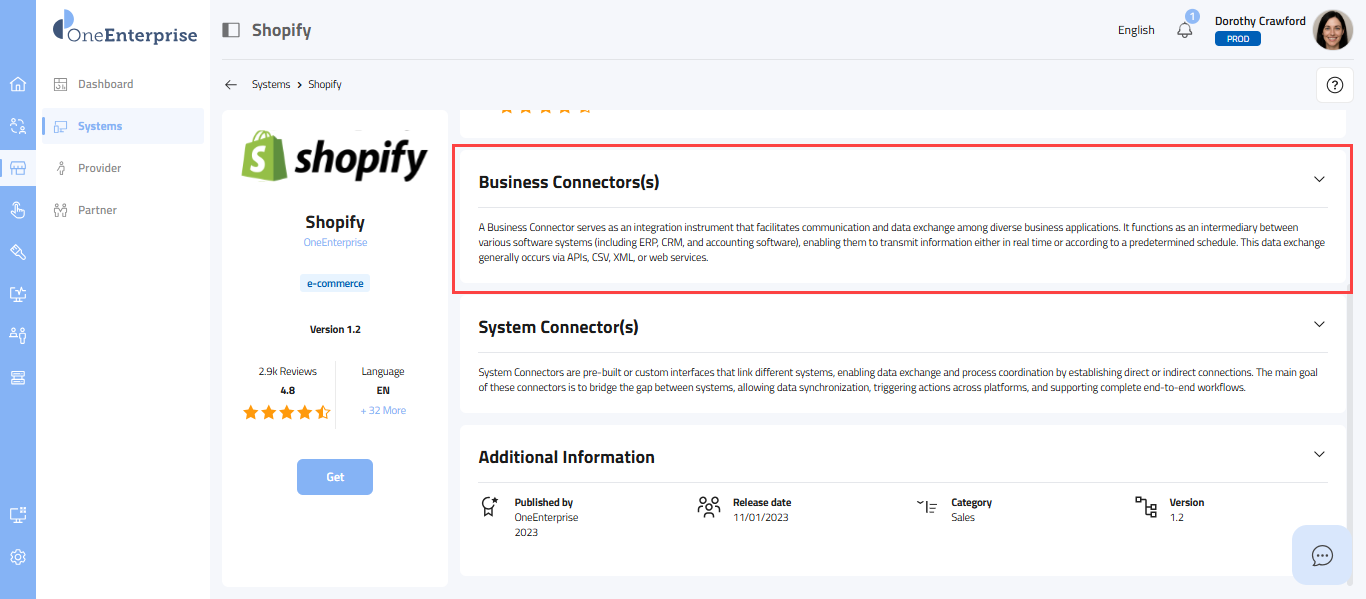Screen dimensions: 1366x599
Task: Click the back arrow next to breadcrumb
Action: tap(231, 85)
